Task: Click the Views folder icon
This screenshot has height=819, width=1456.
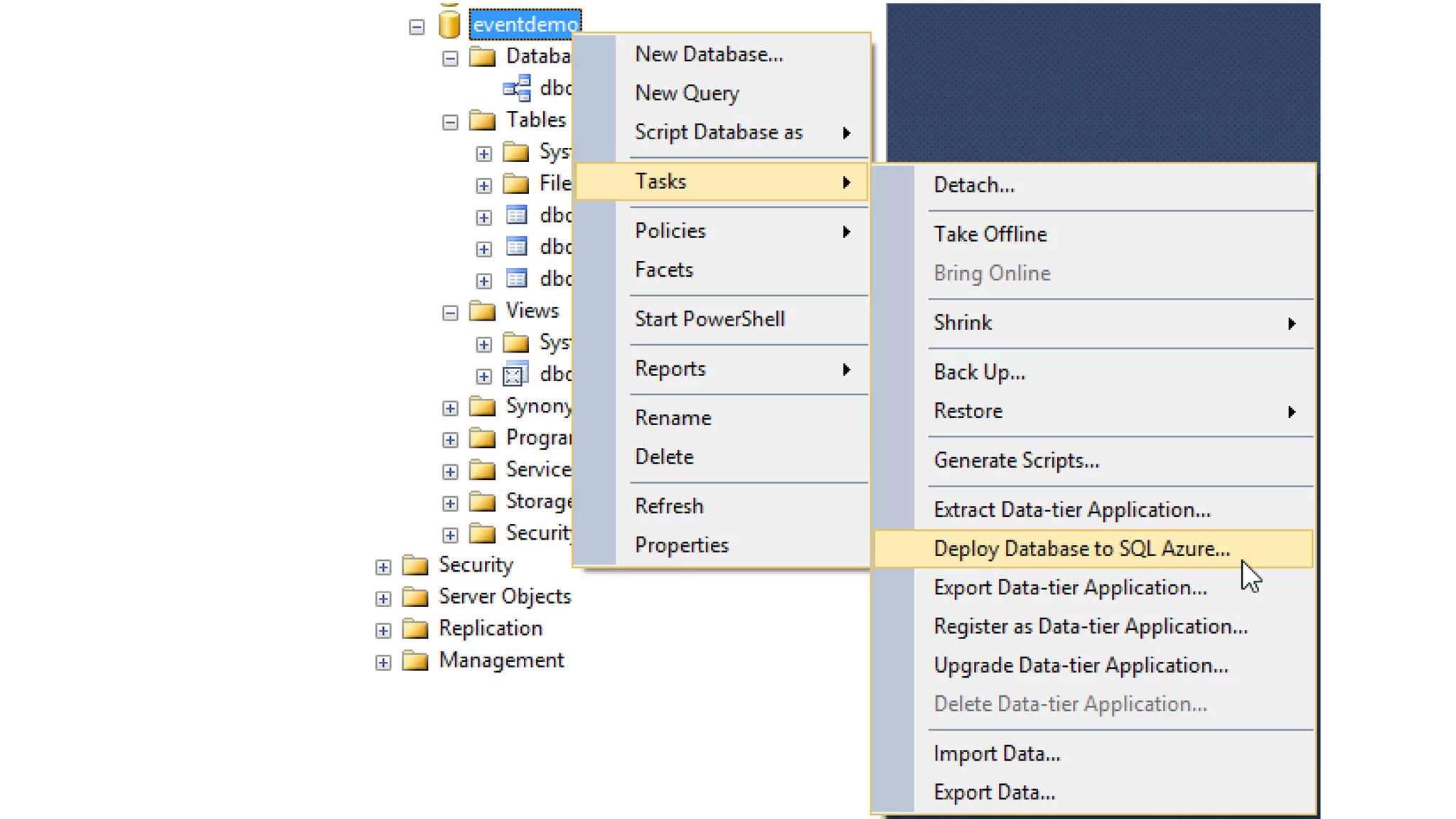Action: point(483,311)
